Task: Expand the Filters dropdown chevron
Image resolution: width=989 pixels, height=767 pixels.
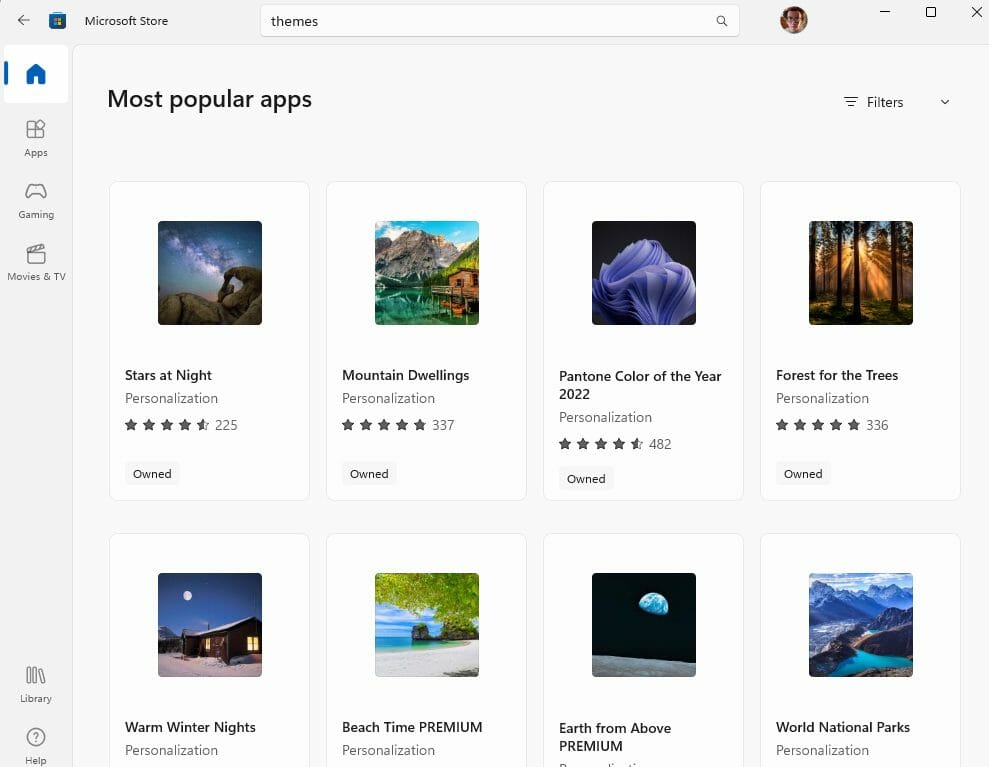Action: click(x=944, y=102)
